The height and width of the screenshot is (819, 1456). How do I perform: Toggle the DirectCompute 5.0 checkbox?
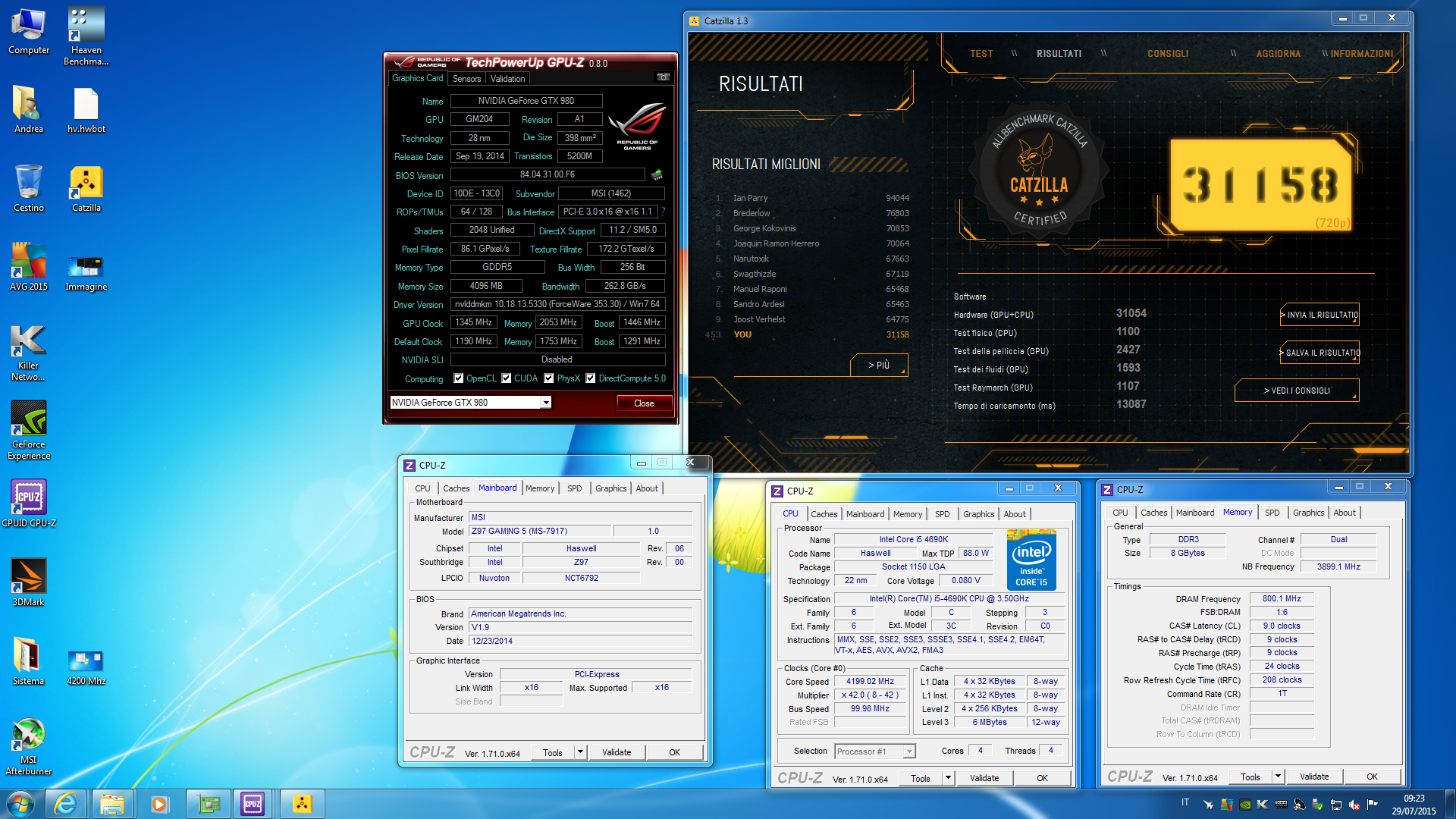591,378
